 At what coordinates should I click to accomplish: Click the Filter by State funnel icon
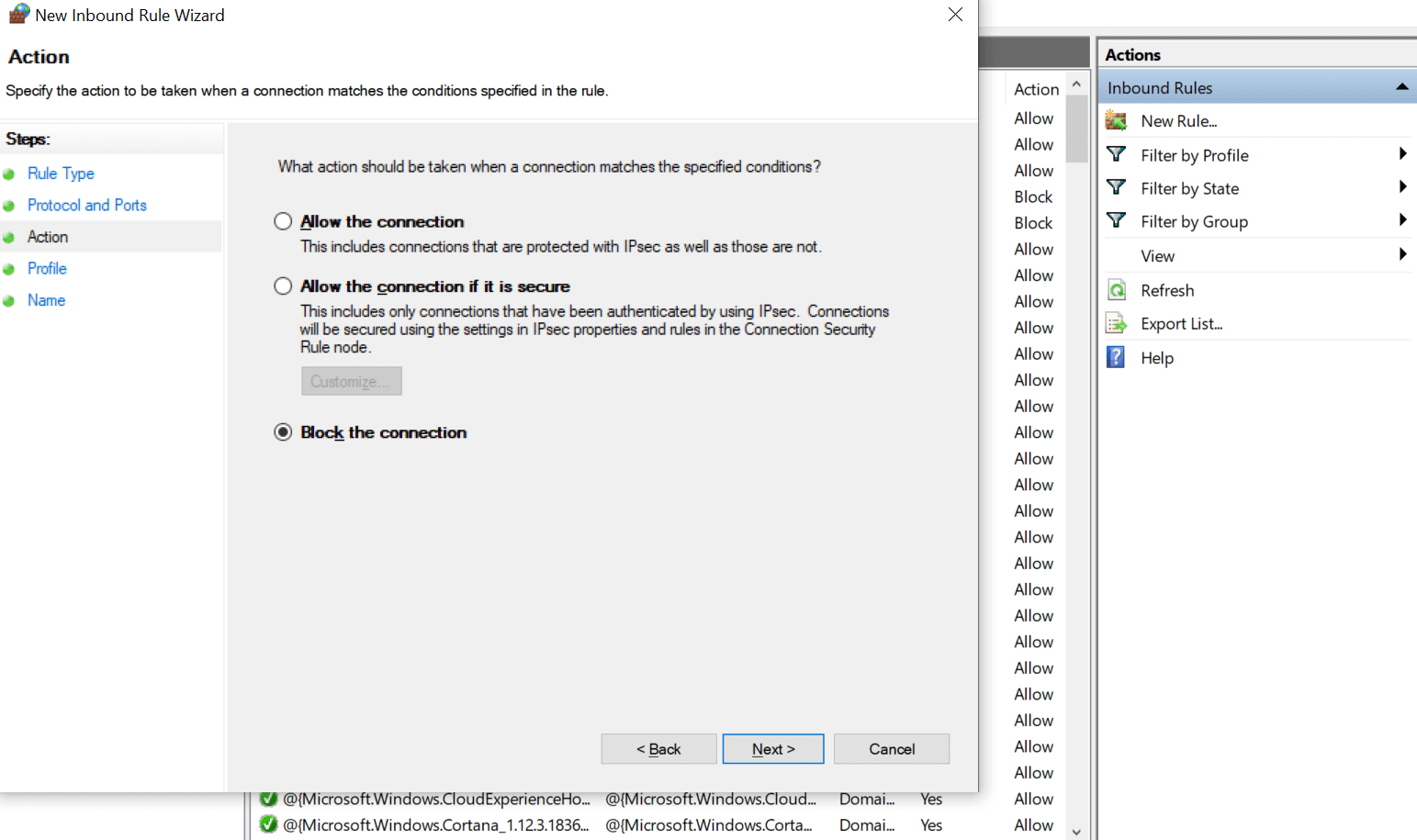pyautogui.click(x=1116, y=187)
